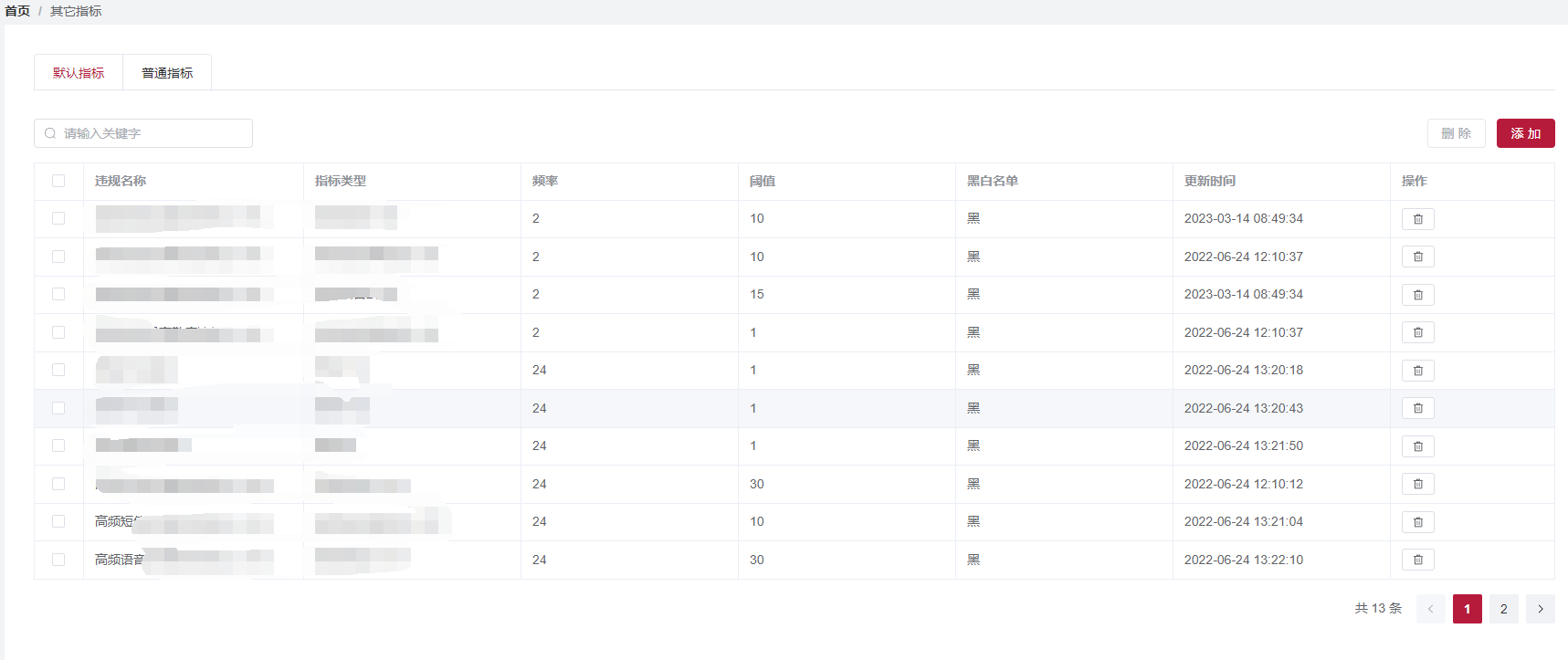Click trash icon for threshold 10 row at 12:10:37

pyautogui.click(x=1417, y=257)
